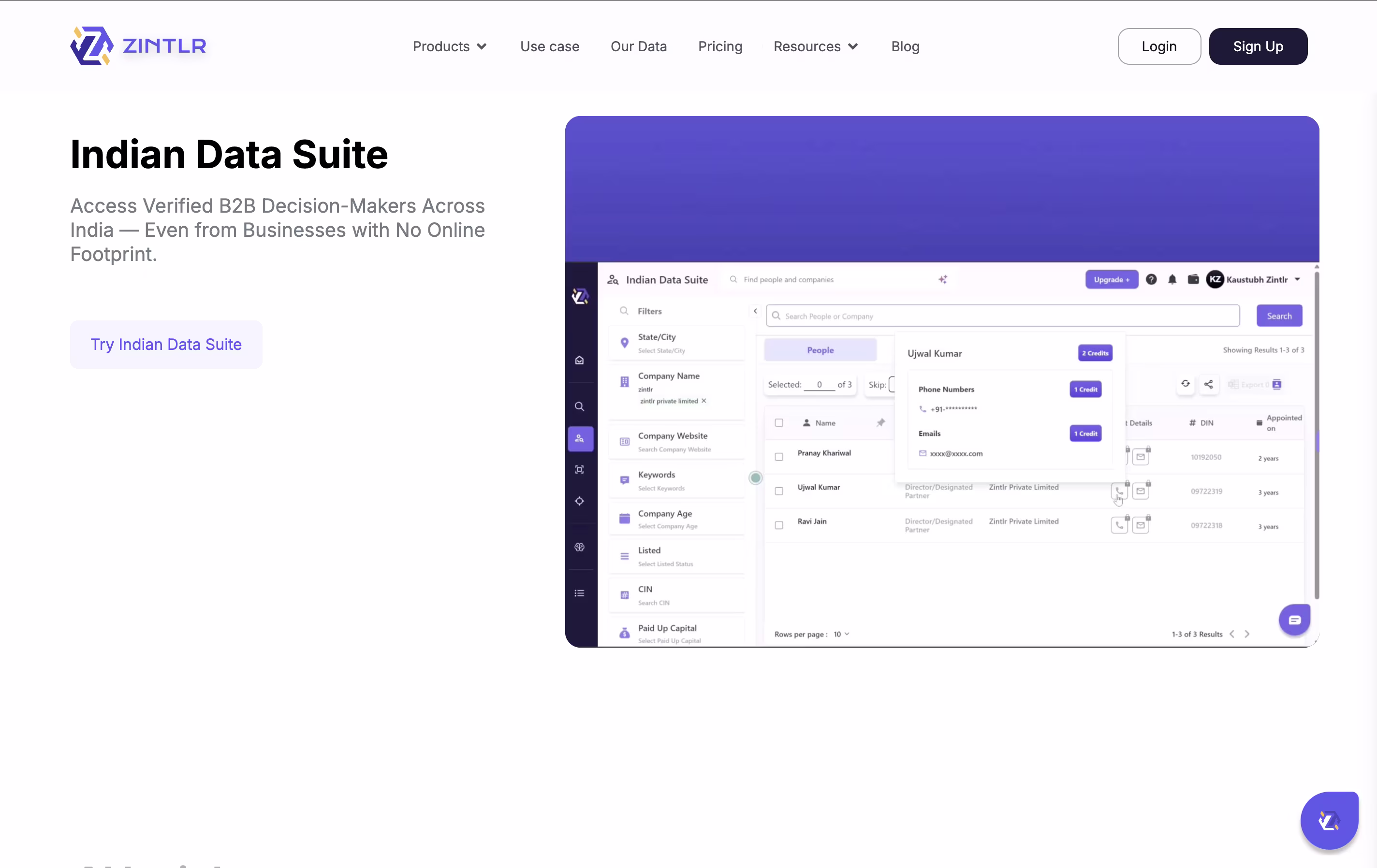This screenshot has height=868, width=1377.
Task: Select the people-search icon in app sidebar
Action: tap(580, 438)
